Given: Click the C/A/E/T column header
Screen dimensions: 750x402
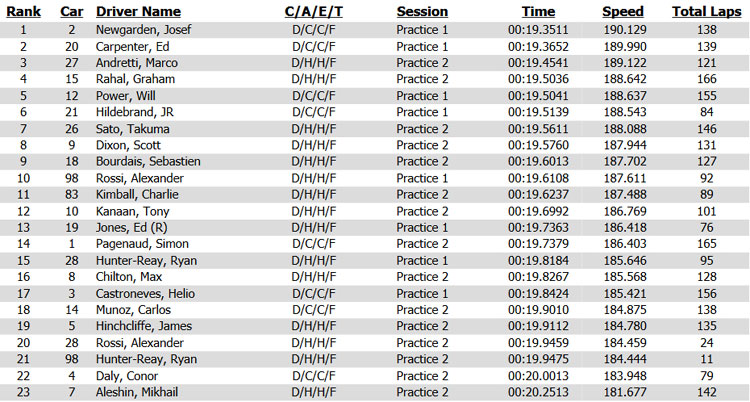Looking at the screenshot, I should point(314,11).
